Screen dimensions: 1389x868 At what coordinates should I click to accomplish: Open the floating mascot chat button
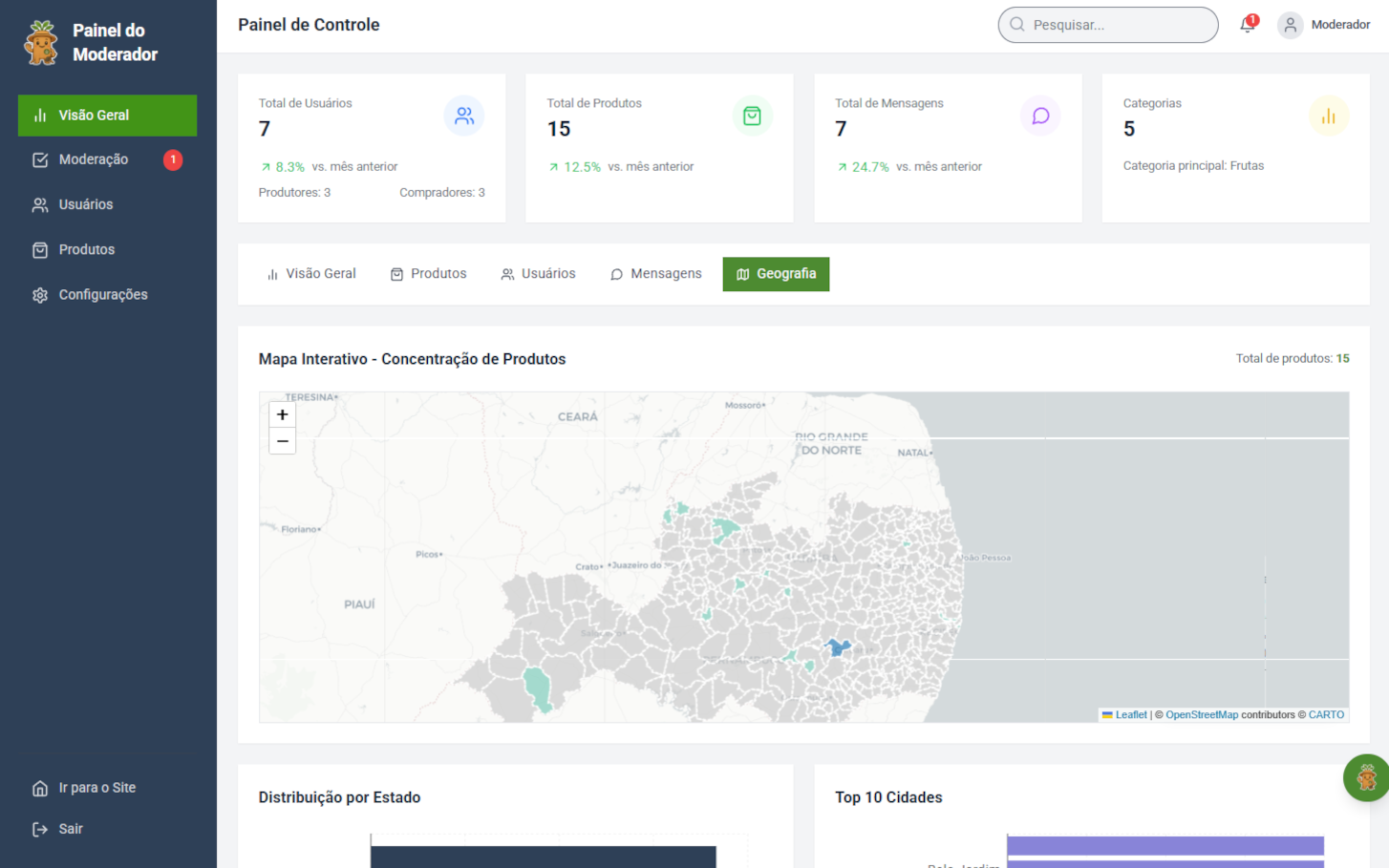1366,777
